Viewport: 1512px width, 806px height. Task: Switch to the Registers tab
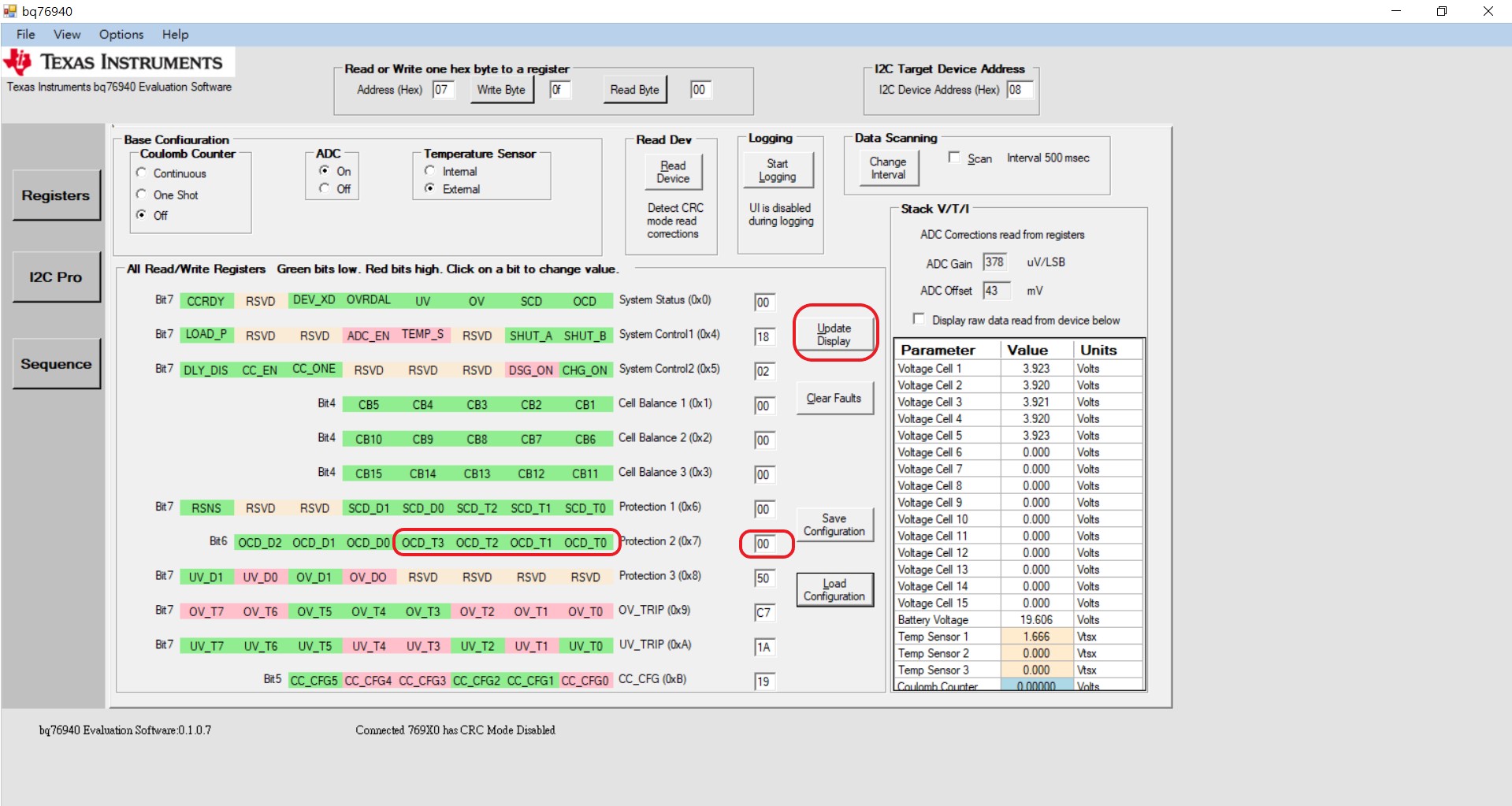[x=56, y=195]
